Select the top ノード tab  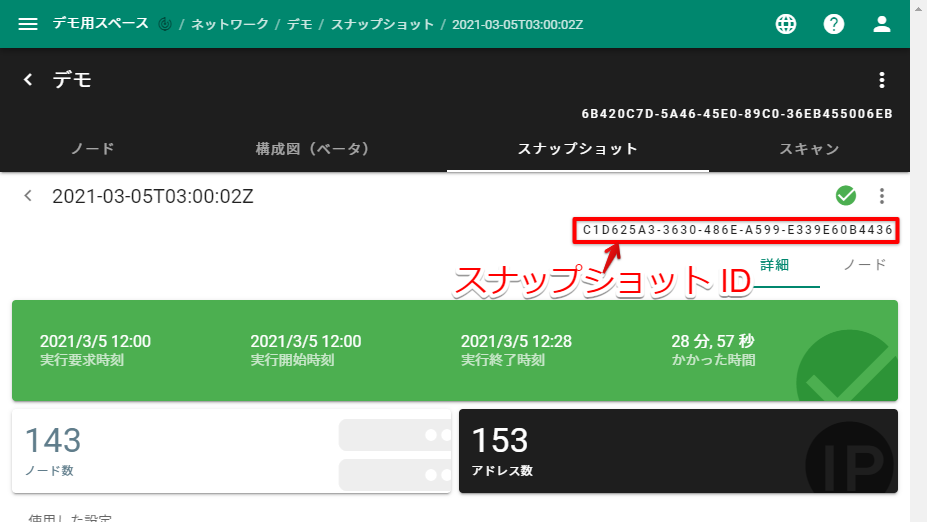93,149
